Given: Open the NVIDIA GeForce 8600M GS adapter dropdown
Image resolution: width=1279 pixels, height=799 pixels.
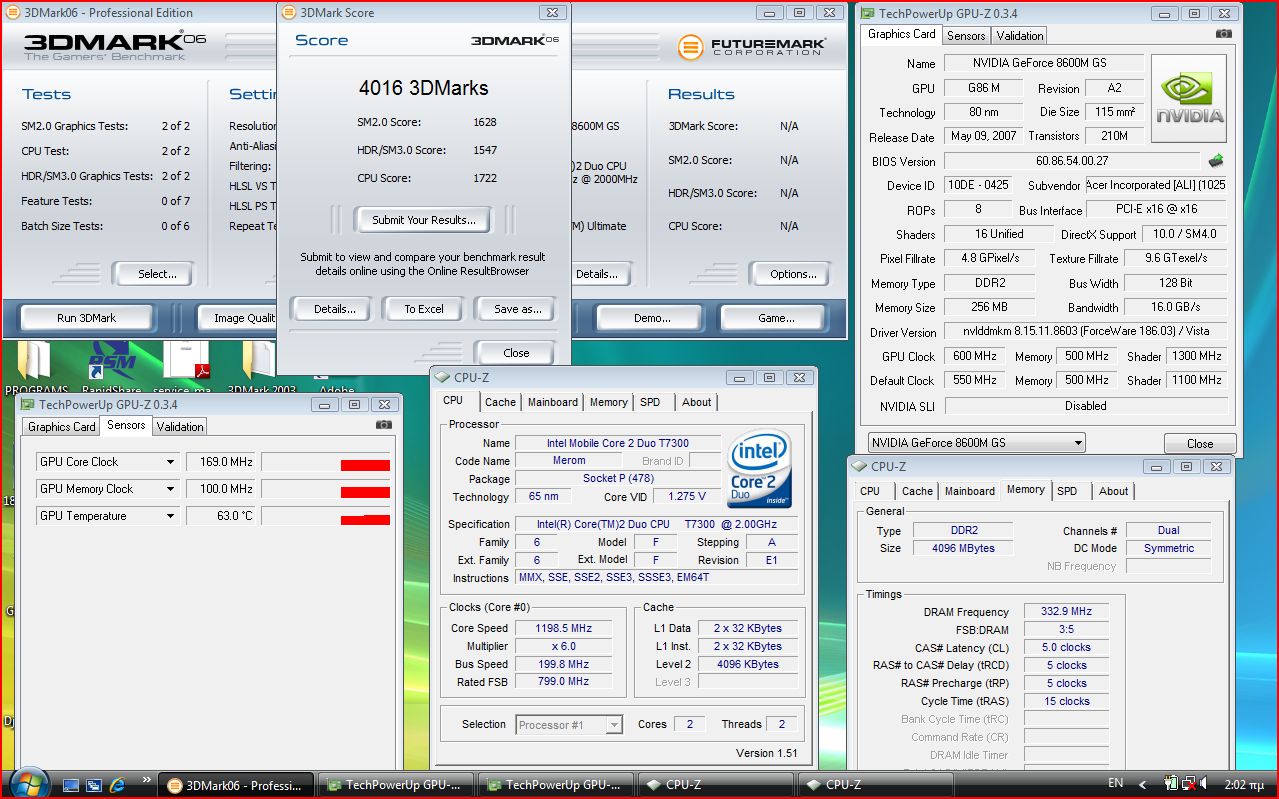Looking at the screenshot, I should (x=1077, y=443).
